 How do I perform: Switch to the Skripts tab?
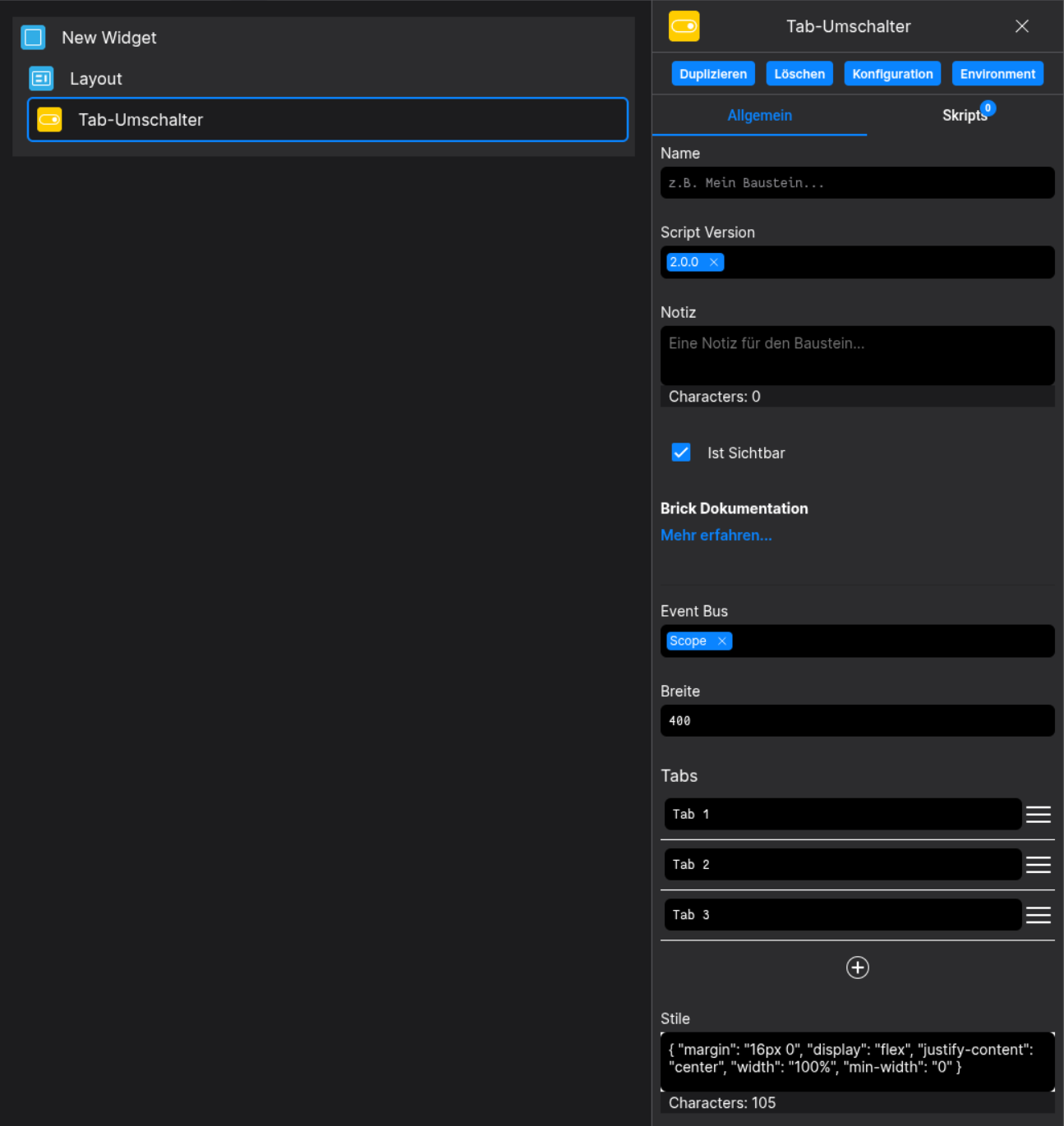point(965,115)
